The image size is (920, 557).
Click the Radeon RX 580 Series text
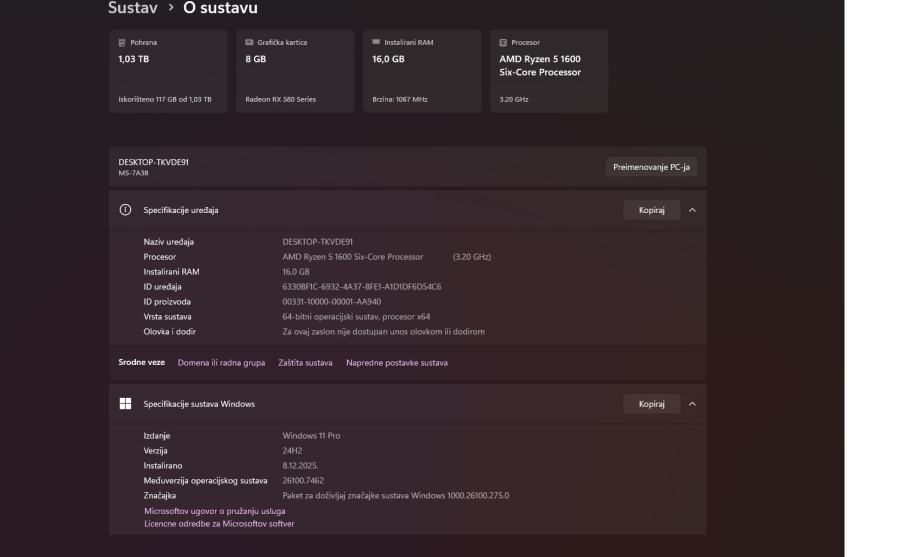[x=280, y=99]
